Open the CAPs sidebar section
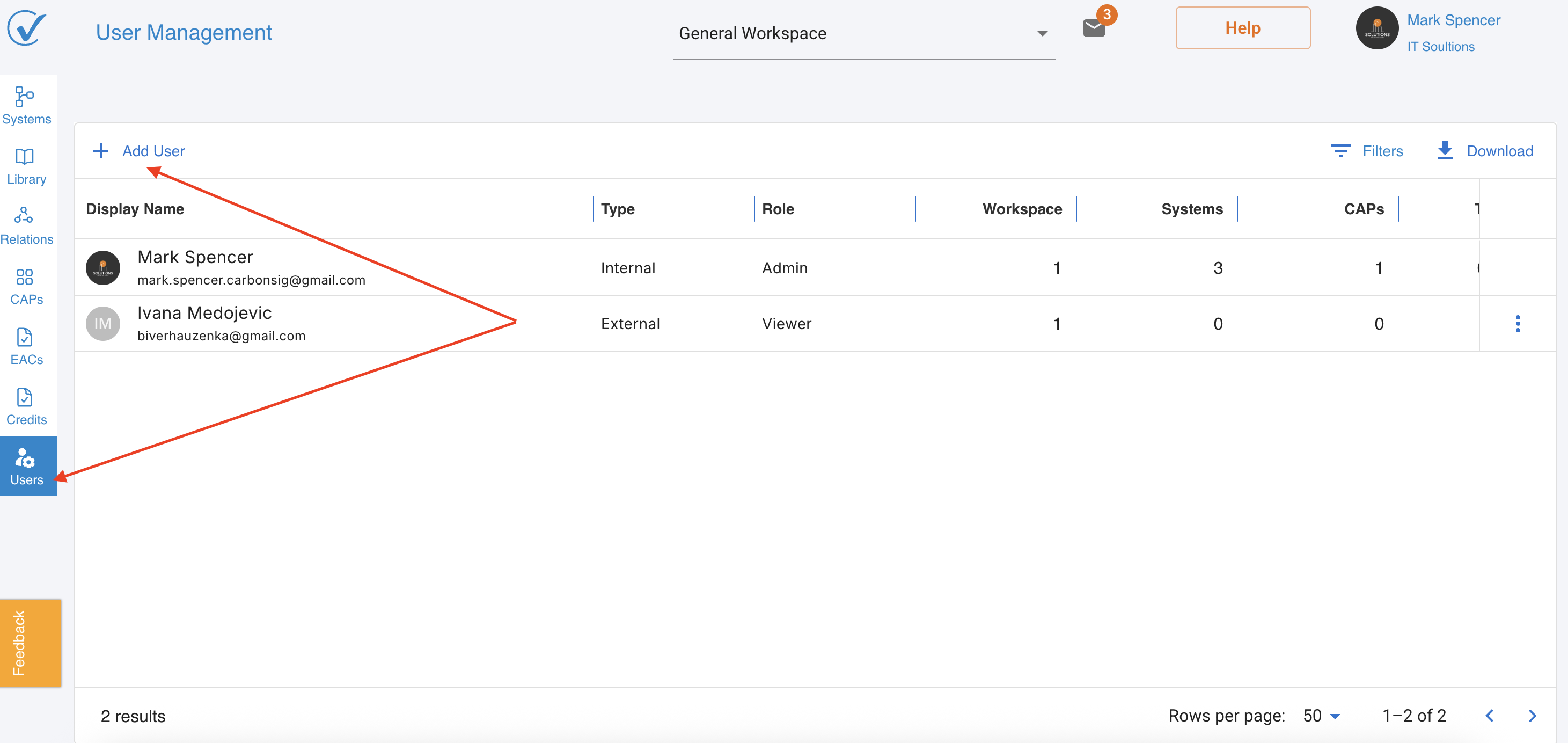Viewport: 1568px width, 743px height. click(26, 286)
